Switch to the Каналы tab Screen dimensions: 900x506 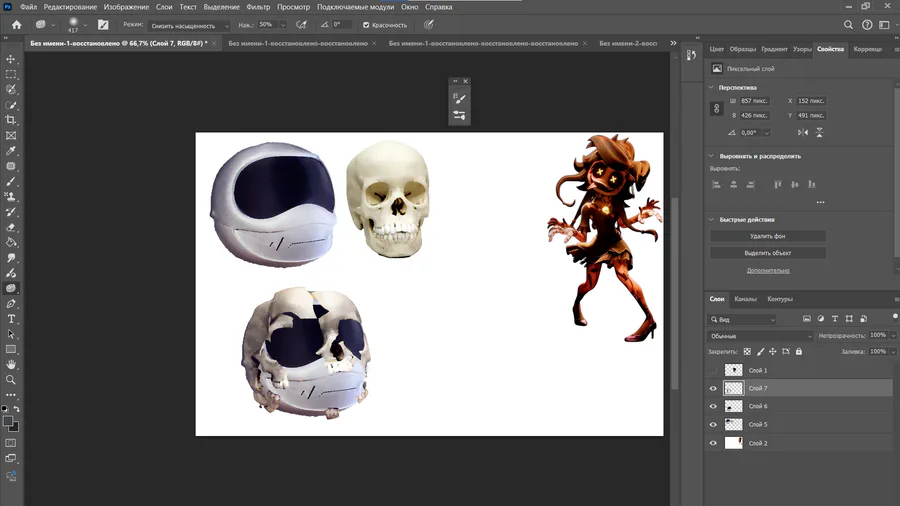(x=745, y=299)
